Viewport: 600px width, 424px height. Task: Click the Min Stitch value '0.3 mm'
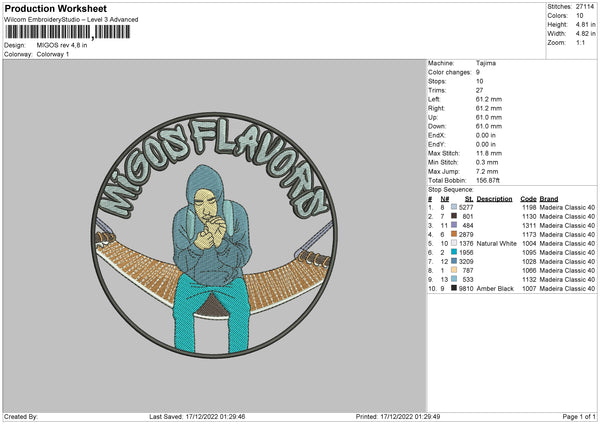(x=487, y=162)
